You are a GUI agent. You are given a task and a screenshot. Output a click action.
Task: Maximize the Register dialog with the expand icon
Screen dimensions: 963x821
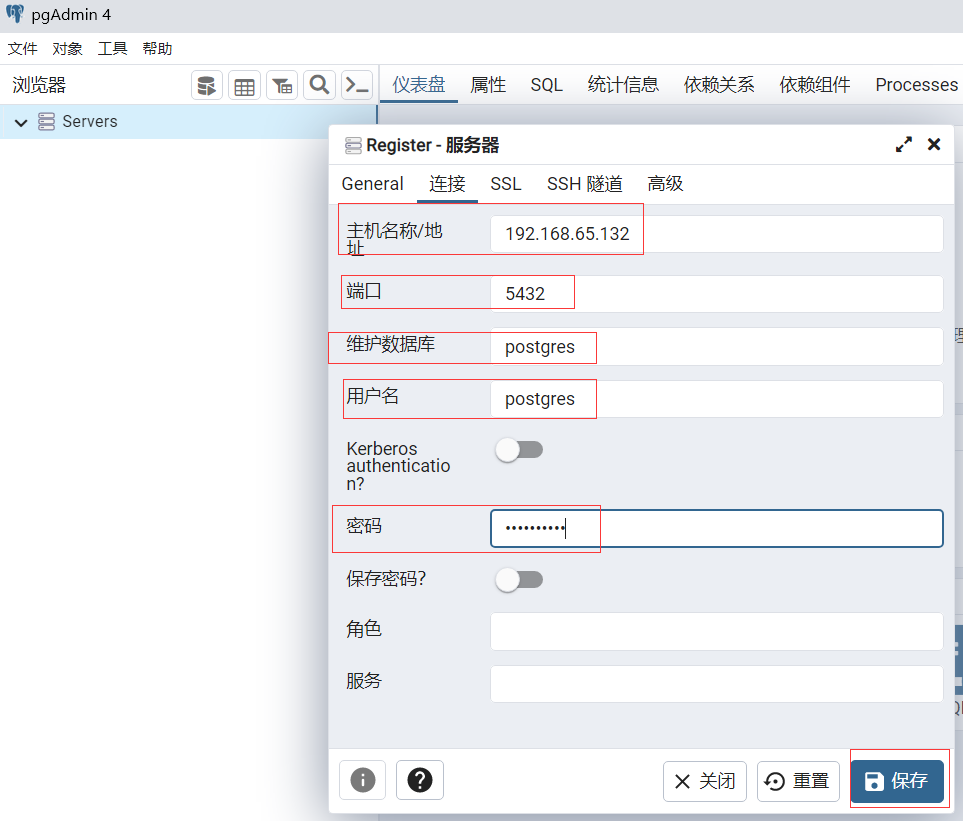(903, 144)
